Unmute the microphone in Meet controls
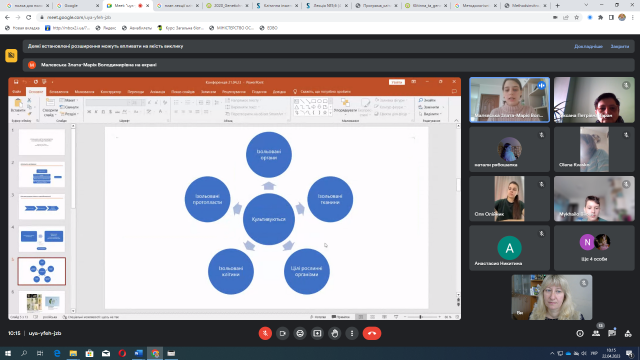Viewport: 640px width, 360px height. pos(265,333)
